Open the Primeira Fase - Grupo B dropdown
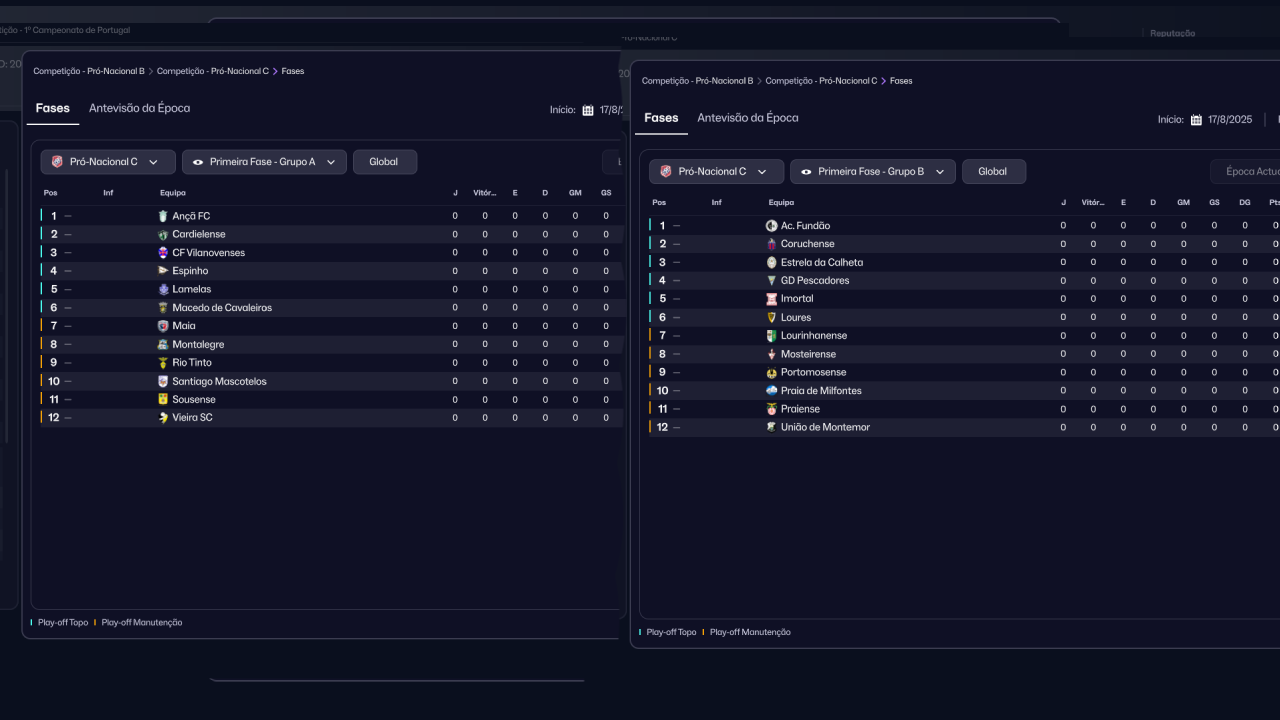The height and width of the screenshot is (720, 1280). (872, 172)
